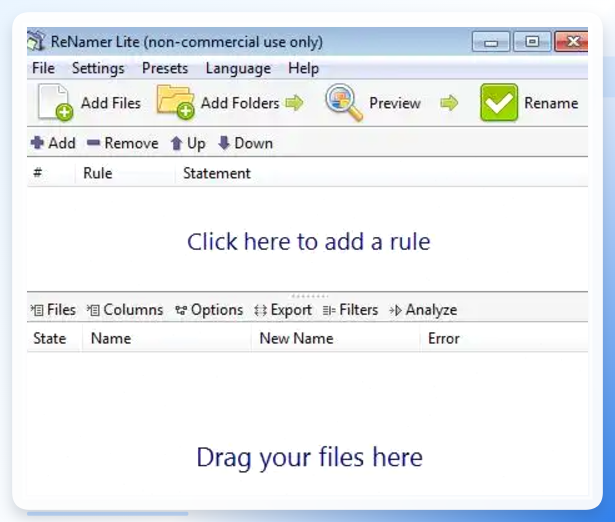This screenshot has height=522, width=615.
Task: Click the '#' column header
Action: (51, 173)
